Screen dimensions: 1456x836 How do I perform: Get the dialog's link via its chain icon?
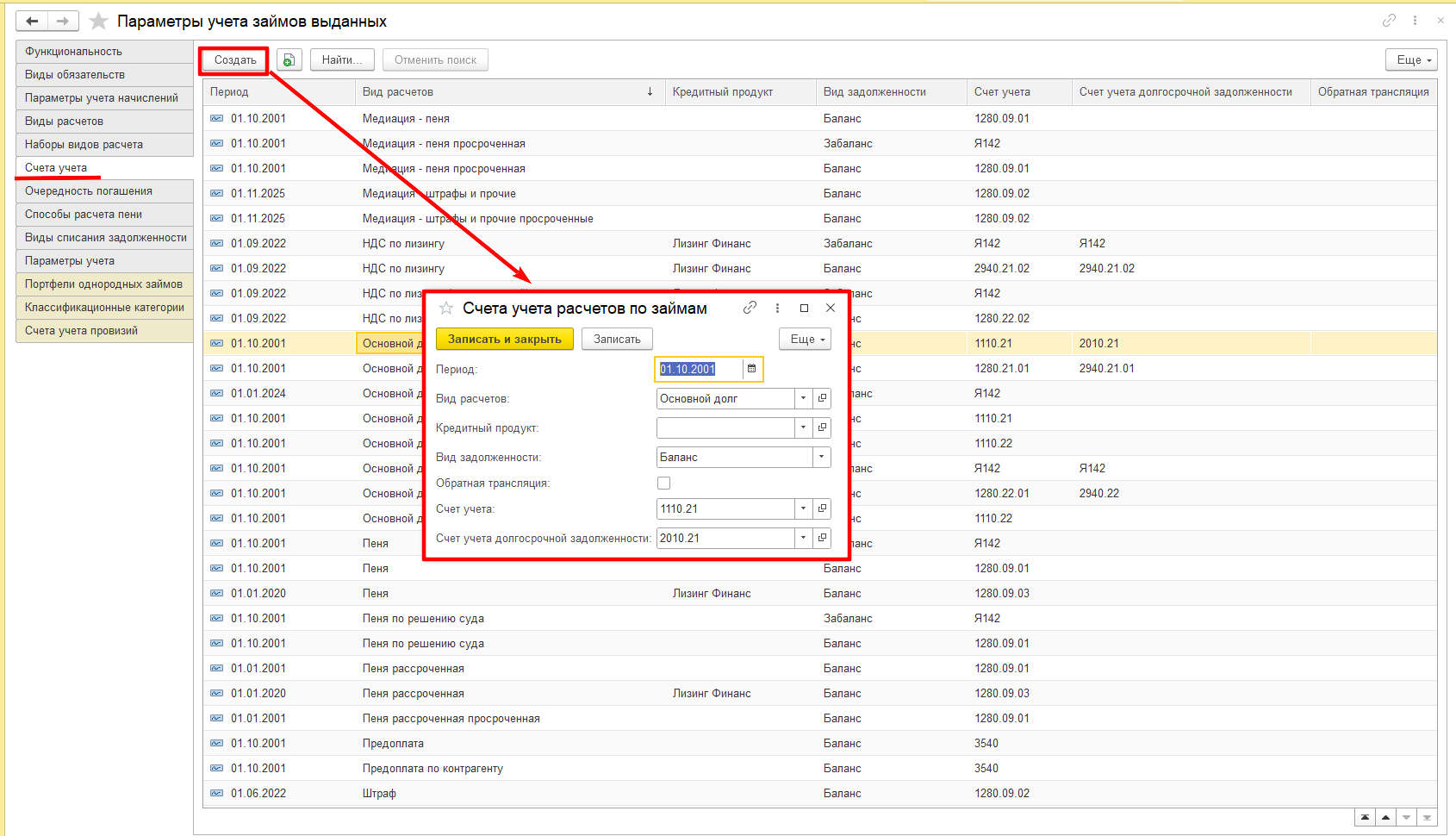[750, 308]
